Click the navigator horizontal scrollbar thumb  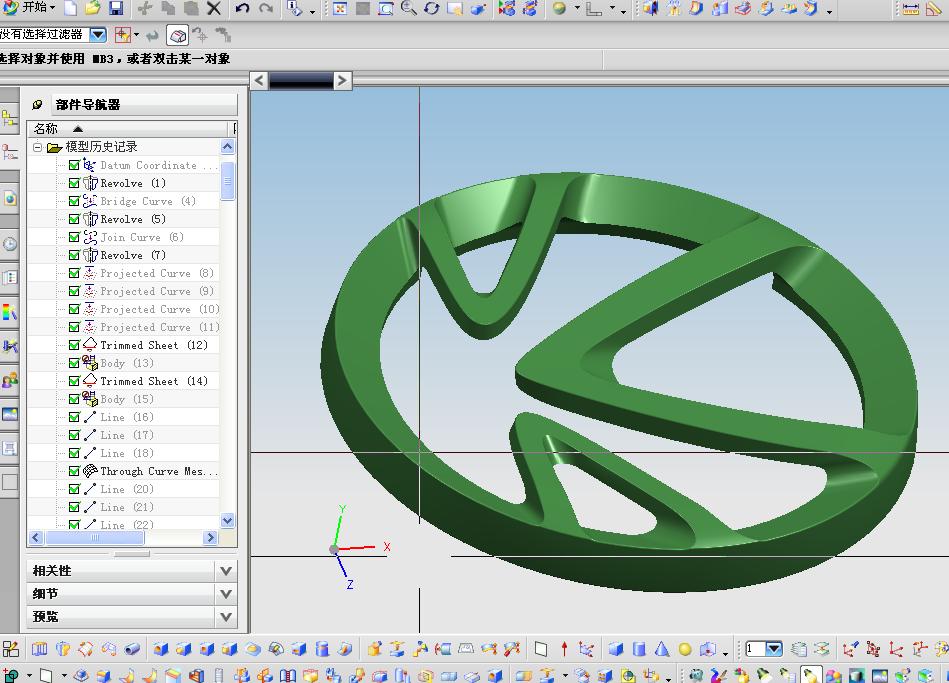point(95,538)
